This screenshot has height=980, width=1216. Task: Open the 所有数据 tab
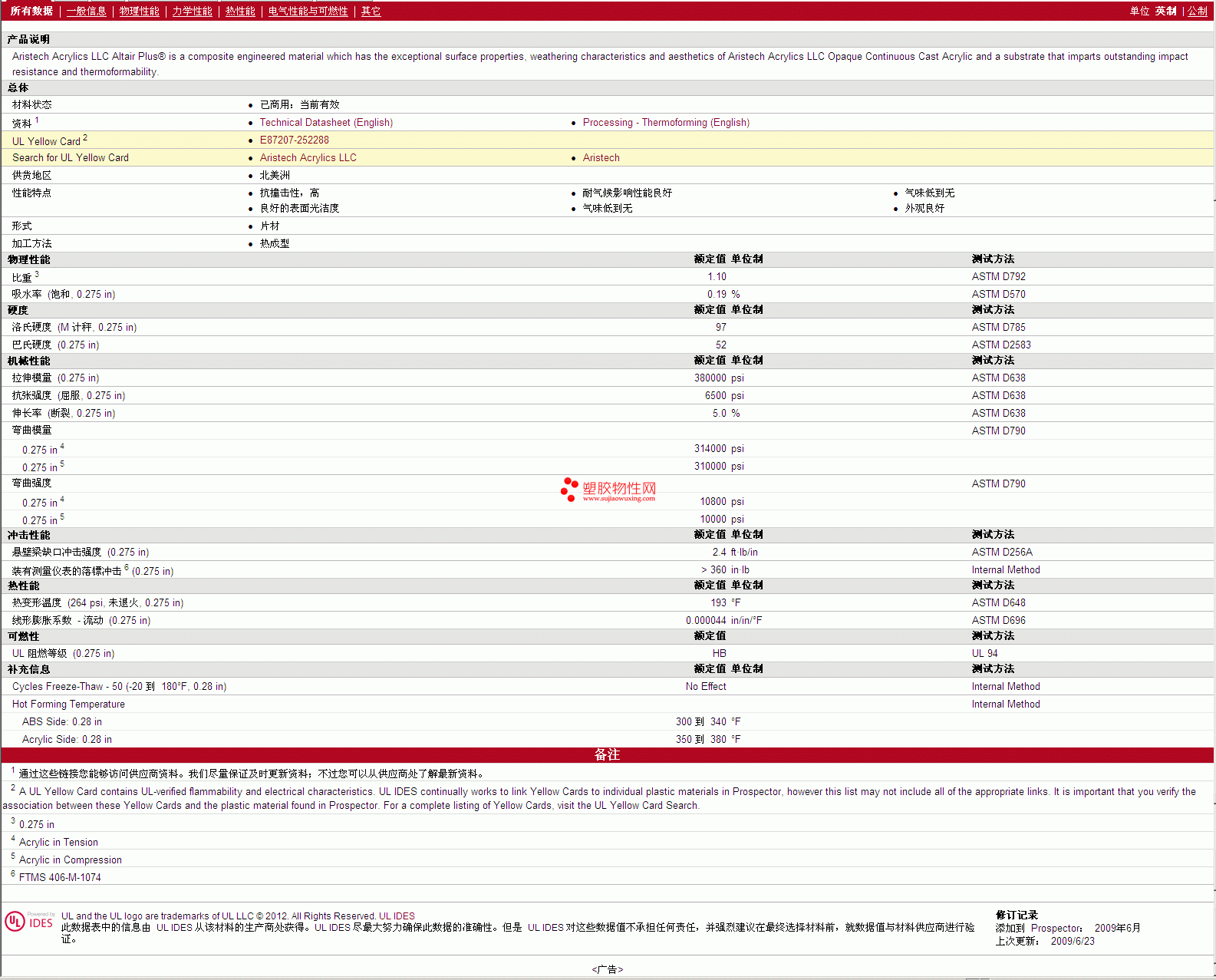(x=31, y=11)
